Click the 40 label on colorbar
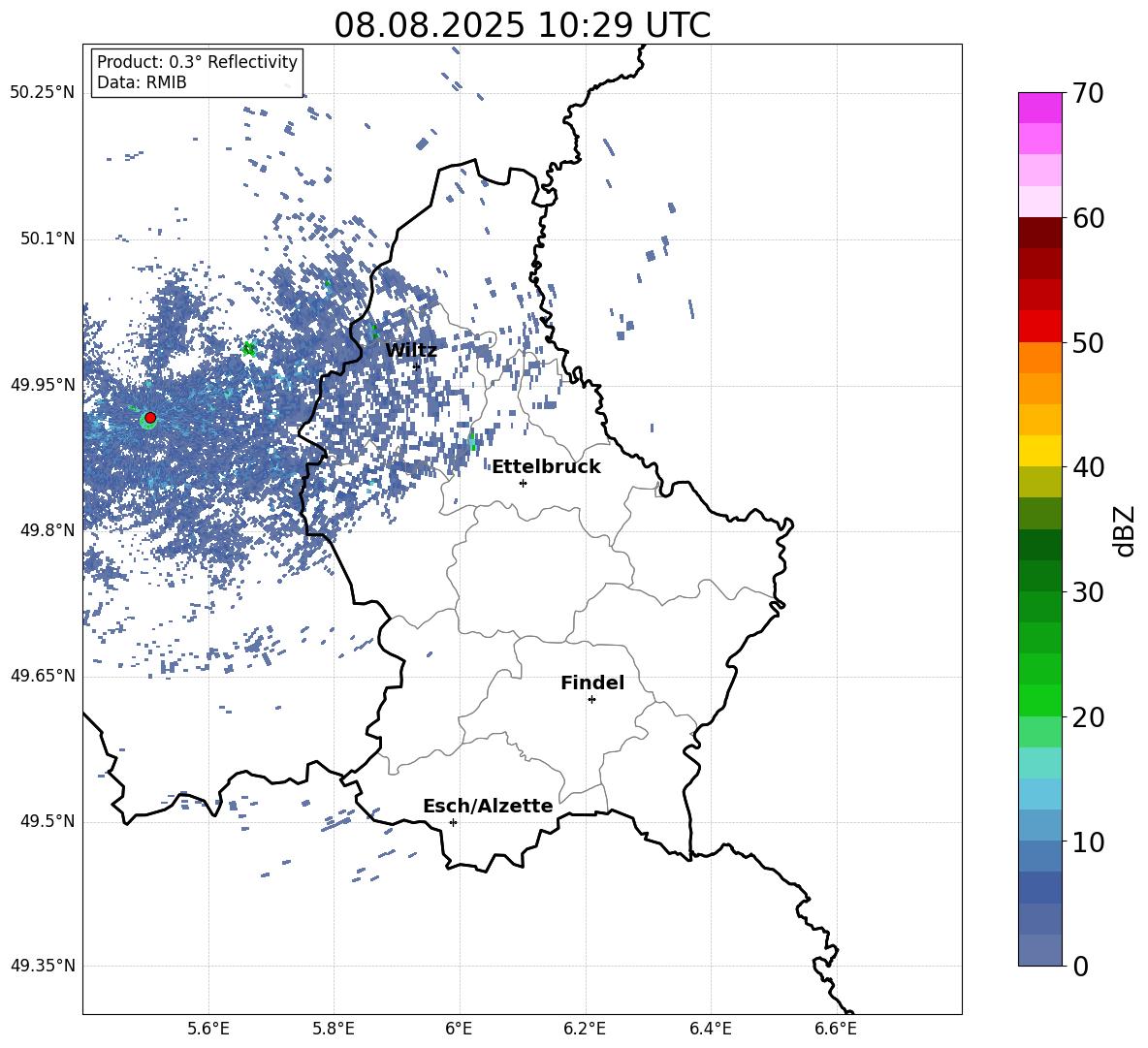The image size is (1148, 1048). (x=1088, y=467)
